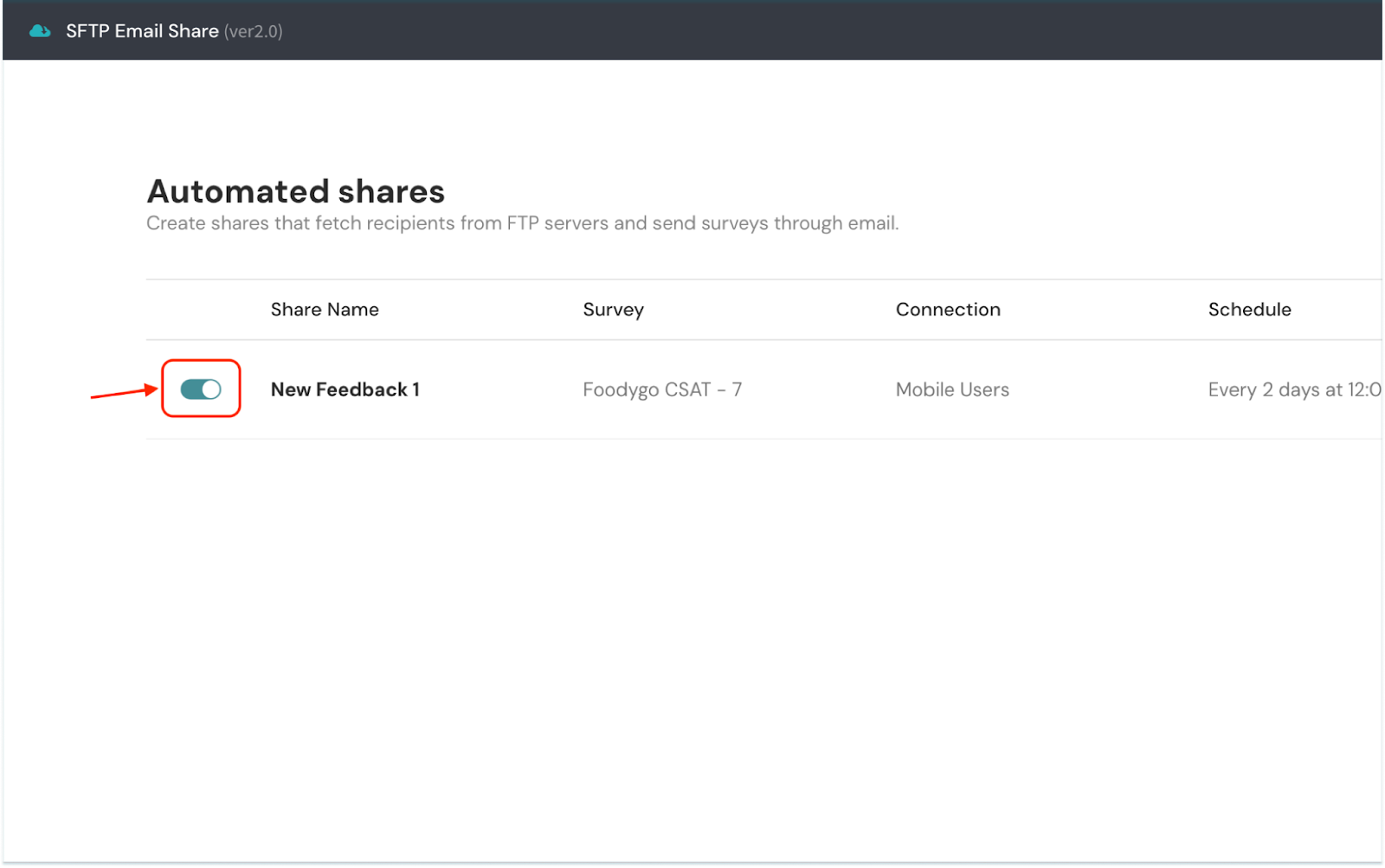This screenshot has width=1385, height=868.
Task: Click the Every 2 days schedule cell
Action: (x=1293, y=389)
